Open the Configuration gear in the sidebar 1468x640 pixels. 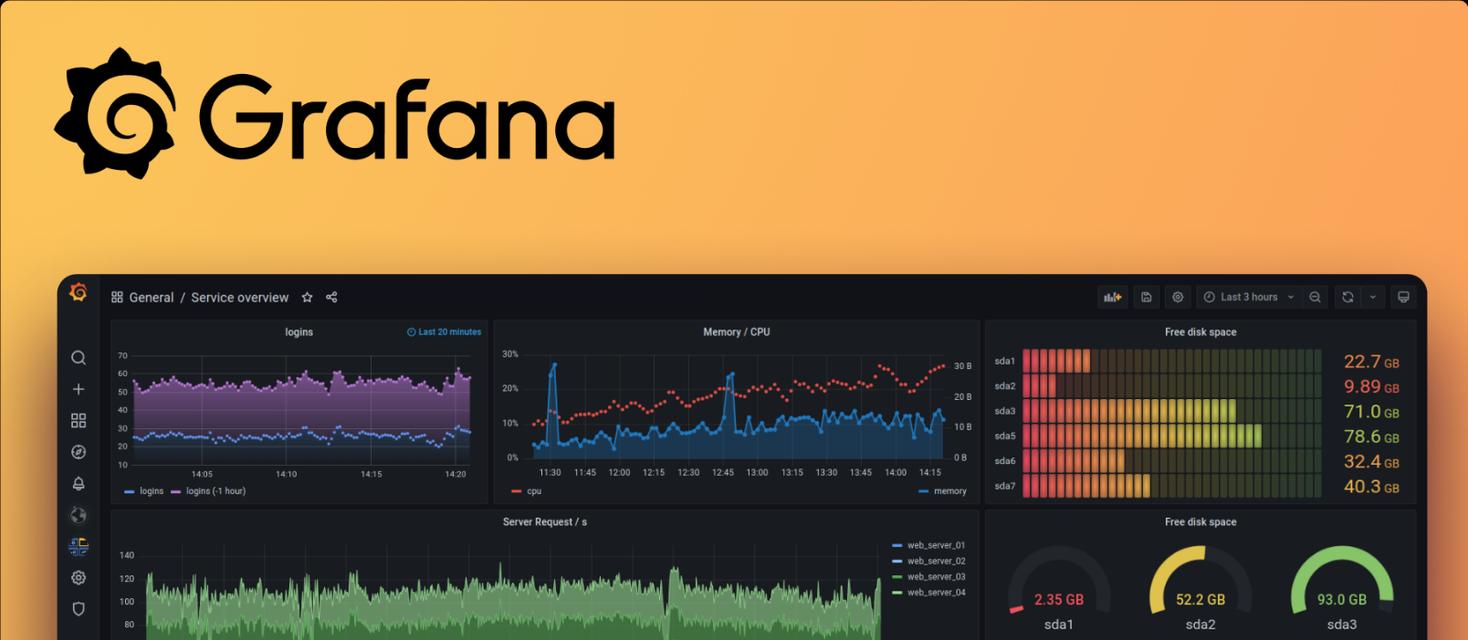[78, 578]
